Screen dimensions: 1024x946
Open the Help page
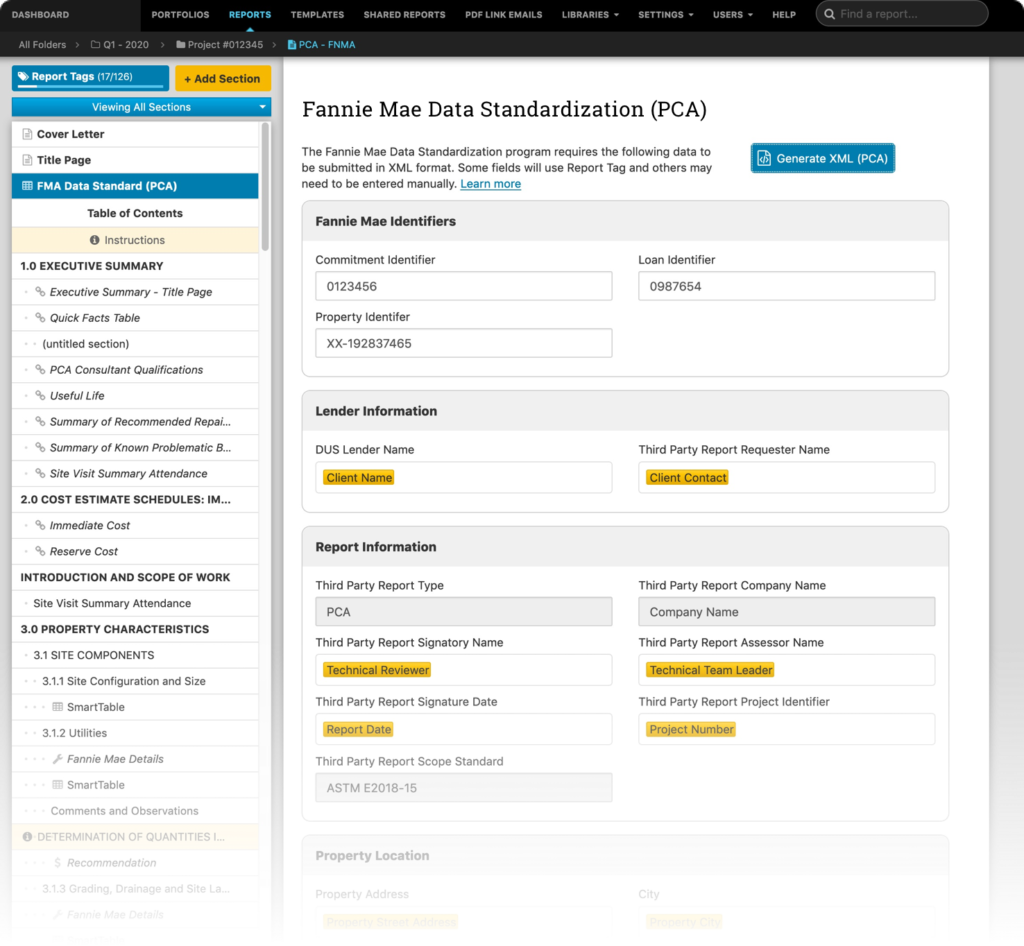pos(784,14)
